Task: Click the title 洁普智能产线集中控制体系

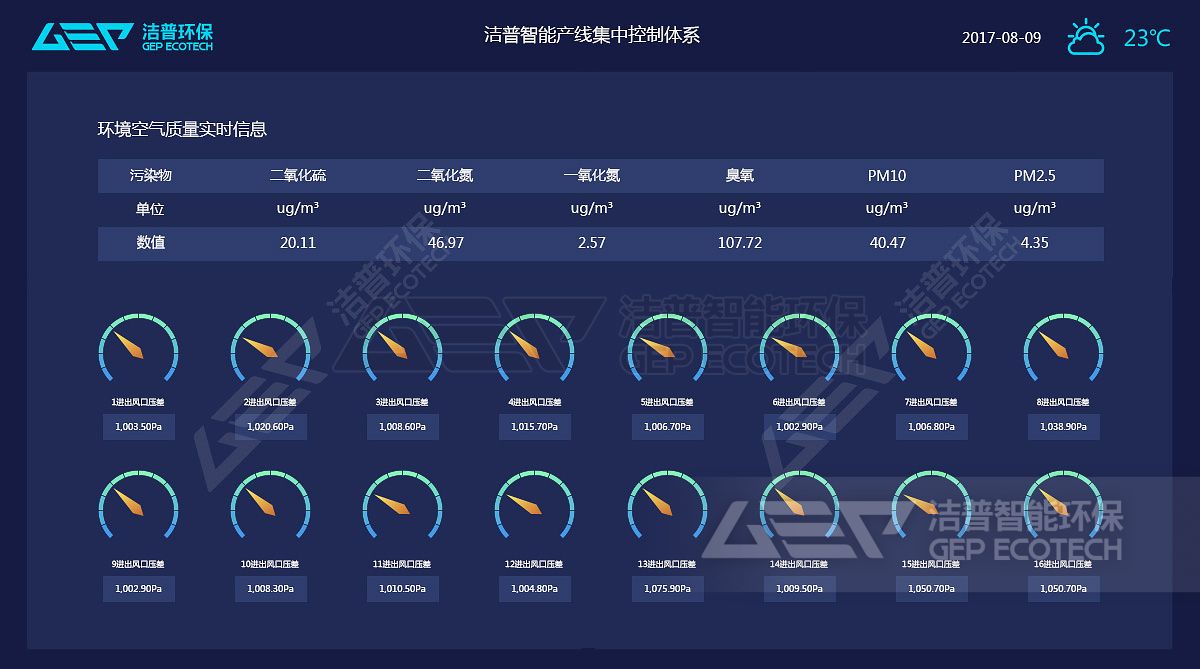Action: point(591,35)
